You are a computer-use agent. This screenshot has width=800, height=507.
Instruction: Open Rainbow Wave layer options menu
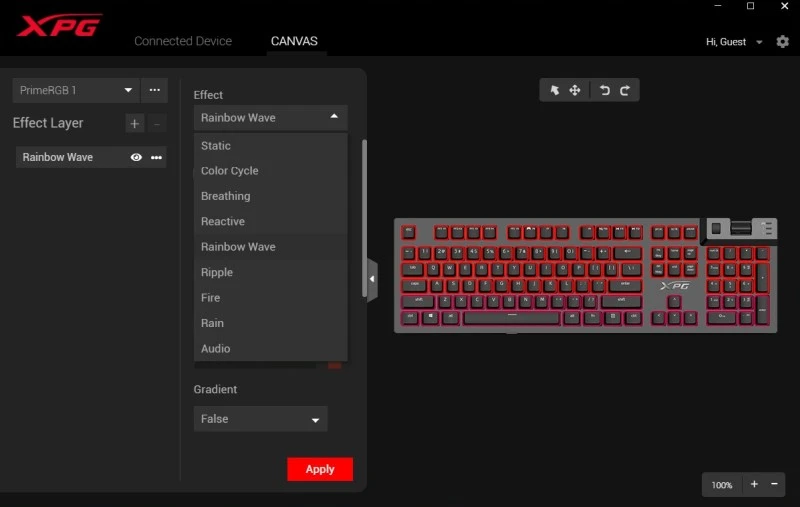157,157
